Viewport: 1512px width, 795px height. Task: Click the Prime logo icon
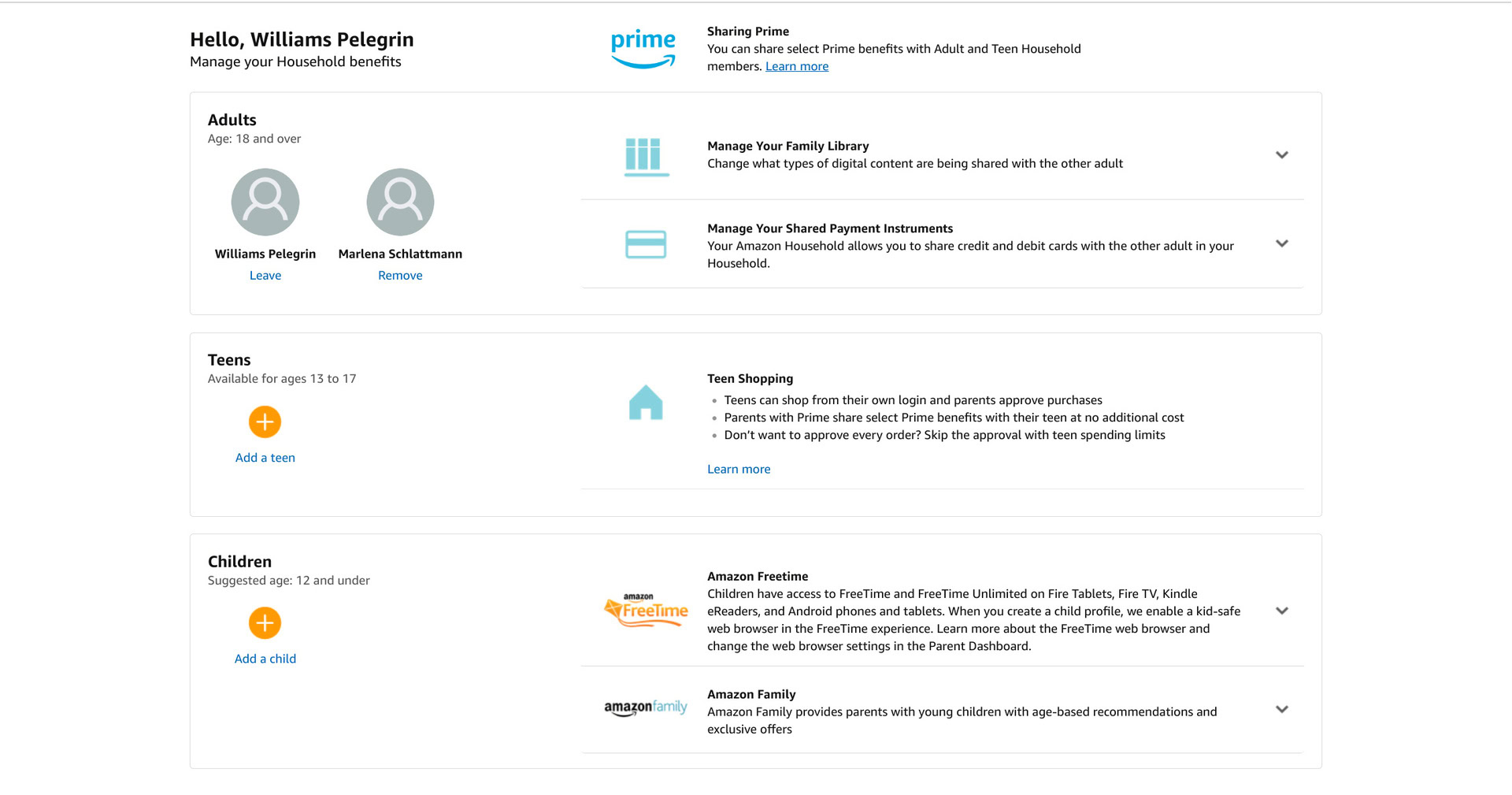(643, 49)
